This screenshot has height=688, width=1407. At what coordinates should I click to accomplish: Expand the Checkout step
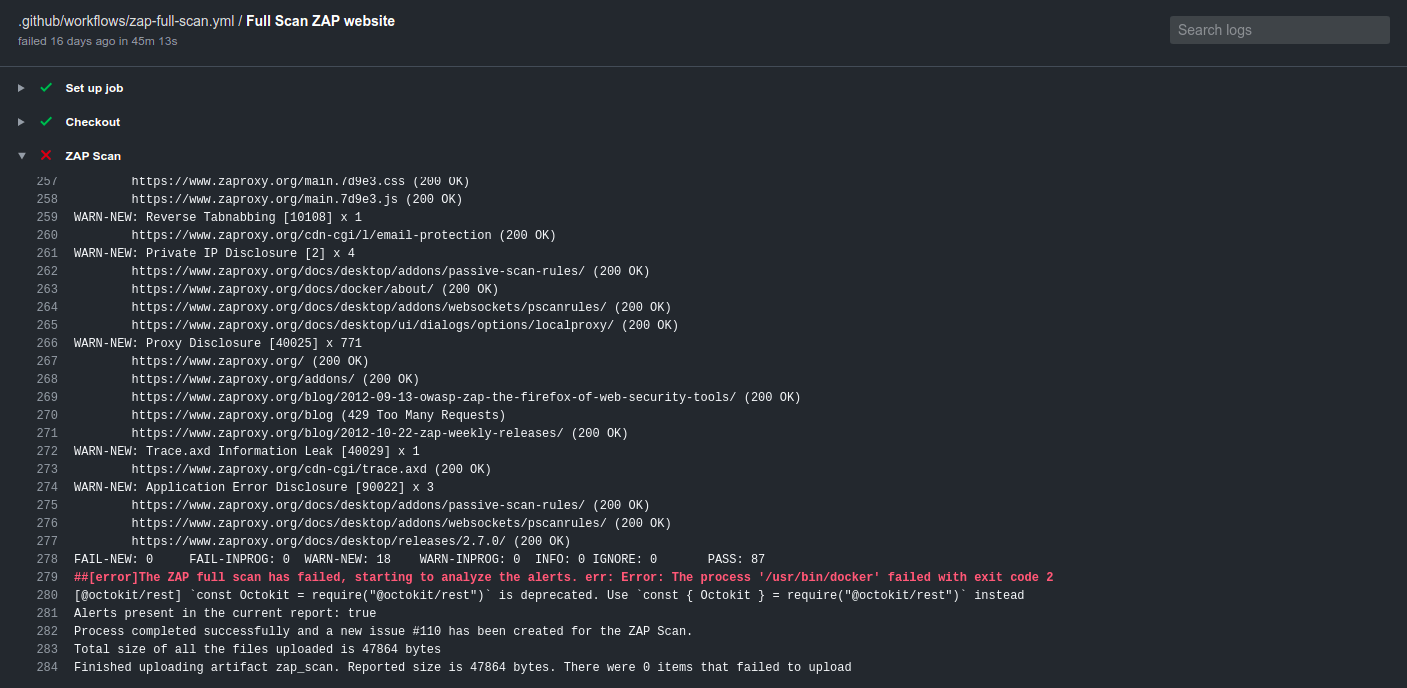click(20, 122)
